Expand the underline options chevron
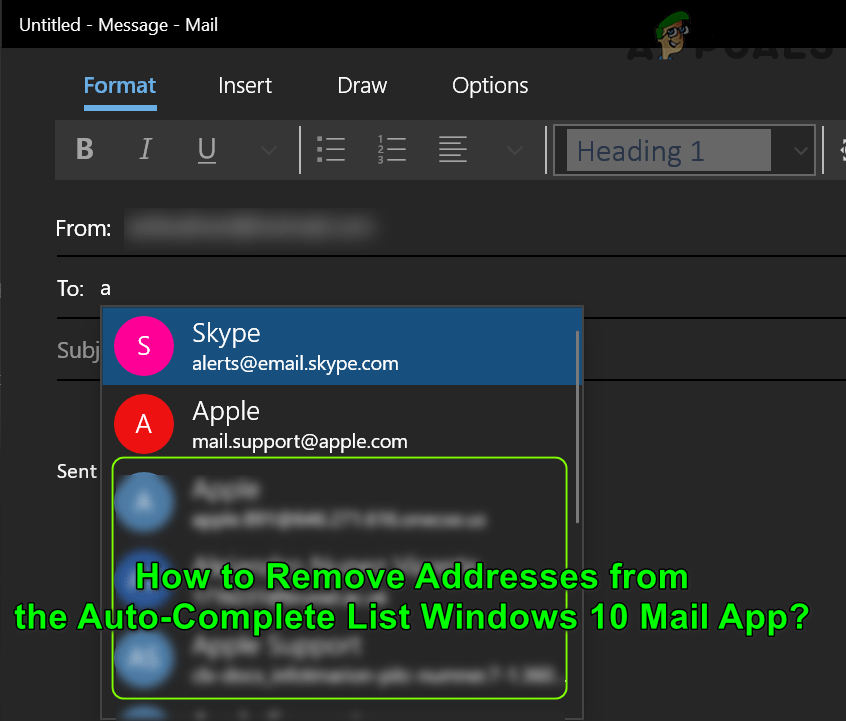Image resolution: width=846 pixels, height=721 pixels. [267, 149]
